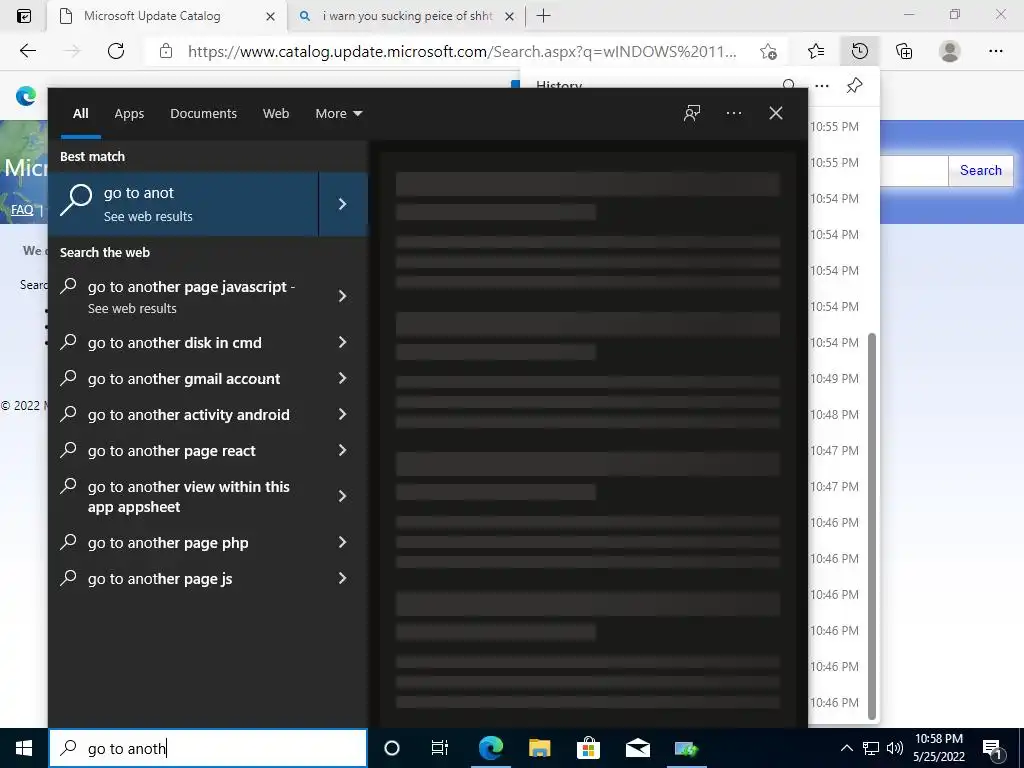
Task: Expand the best match 'go to anot' arrow
Action: (x=343, y=204)
